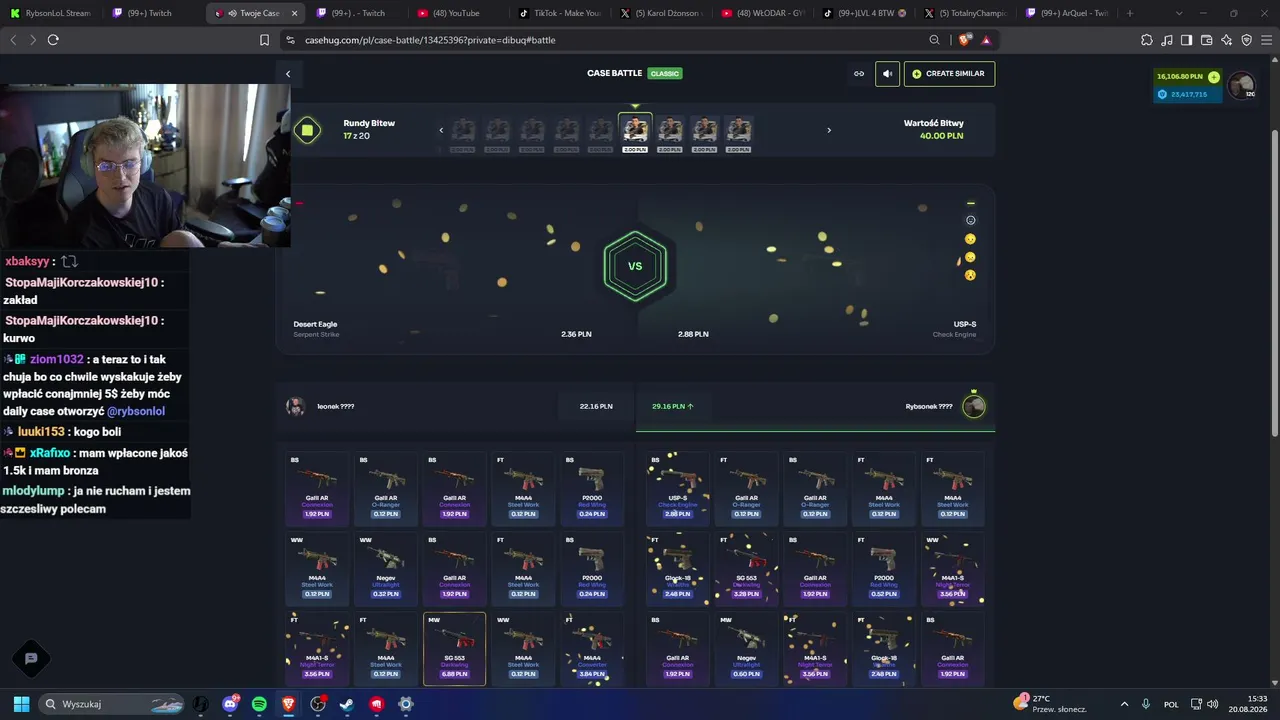Open the user profile avatar menu

(x=1242, y=86)
